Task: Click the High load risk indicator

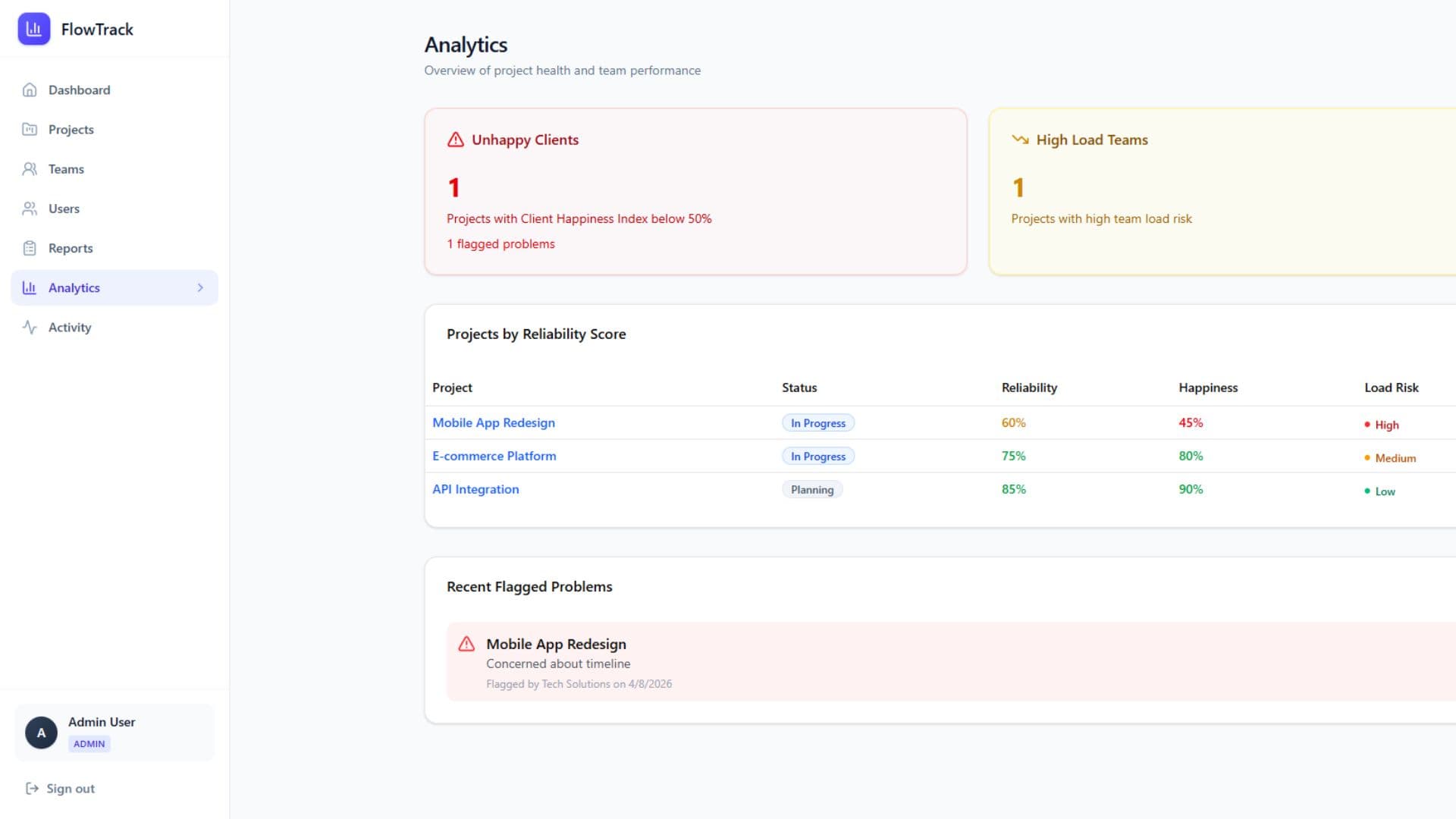Action: tap(1382, 425)
